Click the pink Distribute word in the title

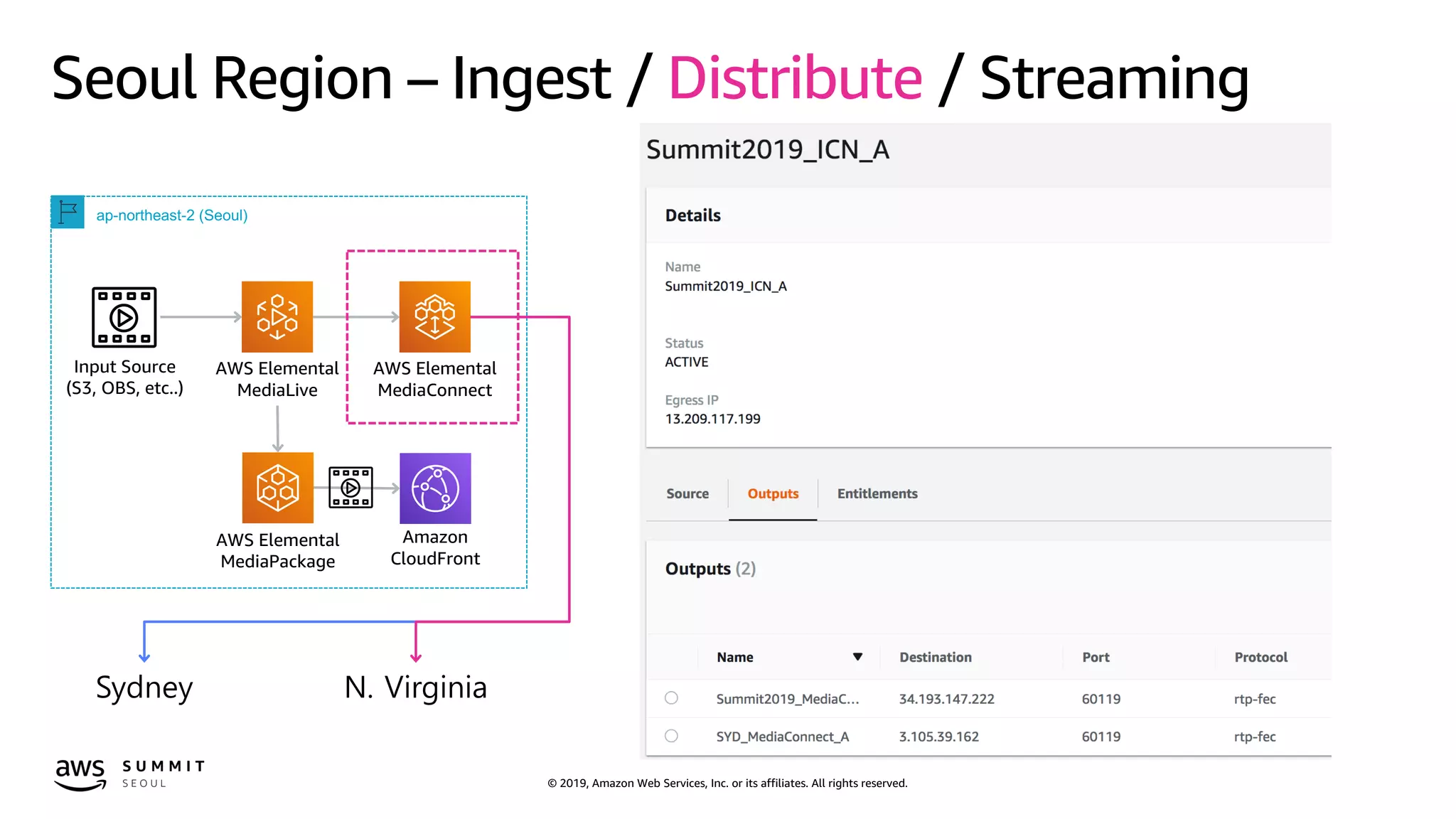[x=796, y=77]
